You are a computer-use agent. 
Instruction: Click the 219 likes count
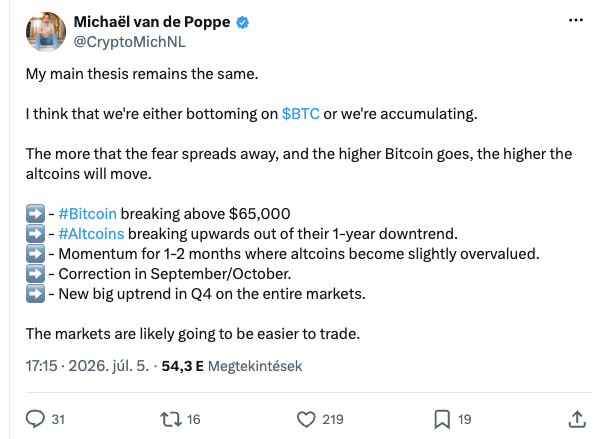(x=333, y=419)
